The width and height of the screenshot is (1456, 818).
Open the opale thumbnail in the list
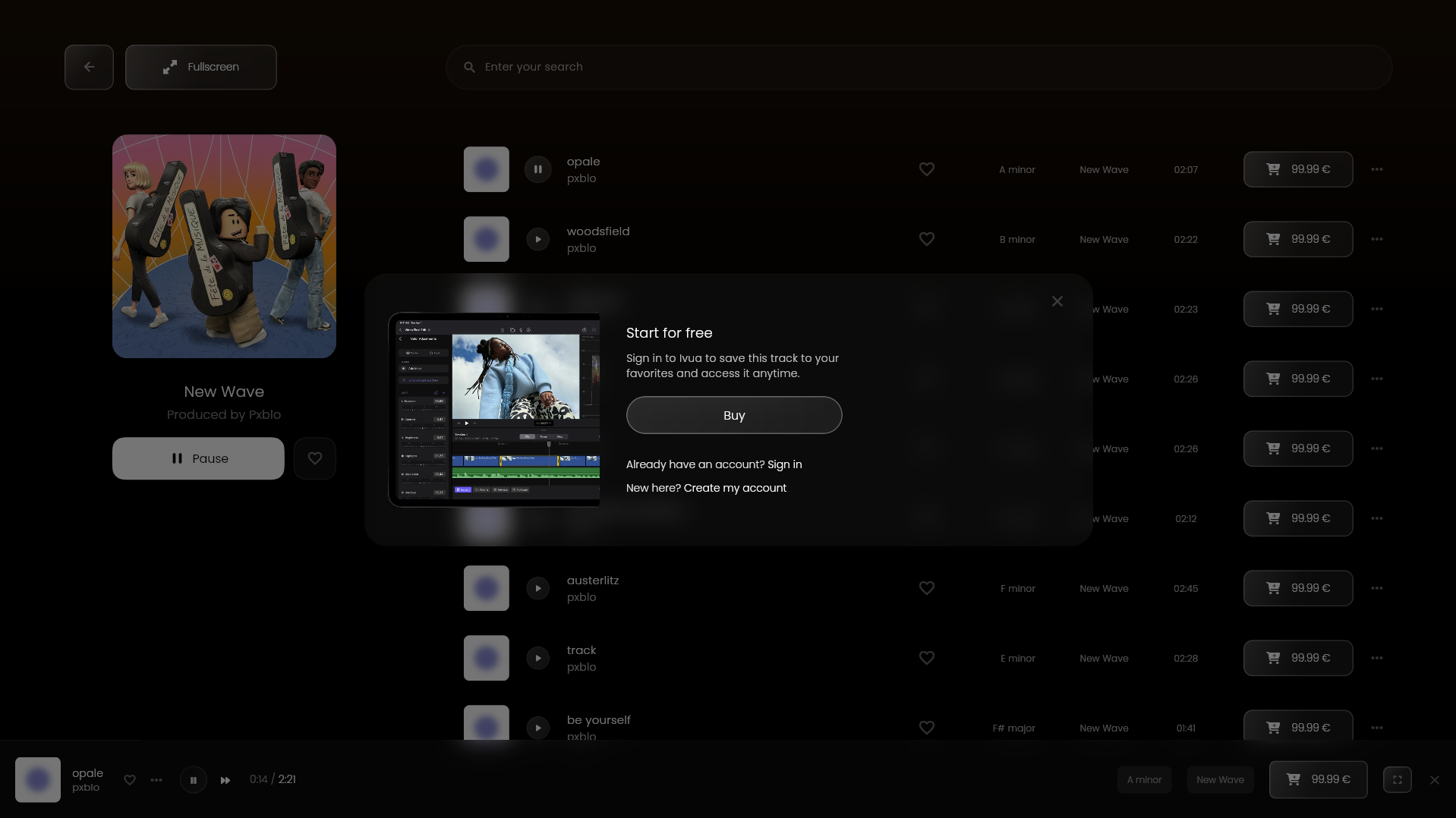coord(487,169)
